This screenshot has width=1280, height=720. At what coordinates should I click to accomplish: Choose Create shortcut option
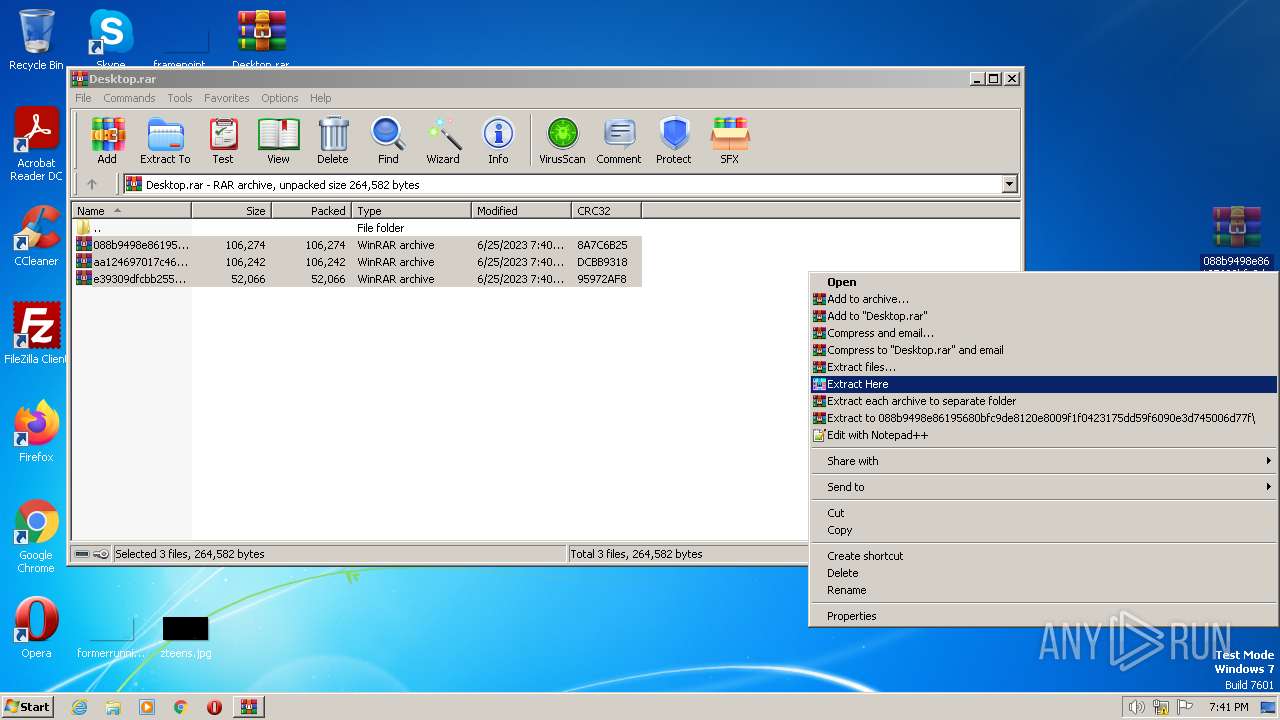(1044, 556)
